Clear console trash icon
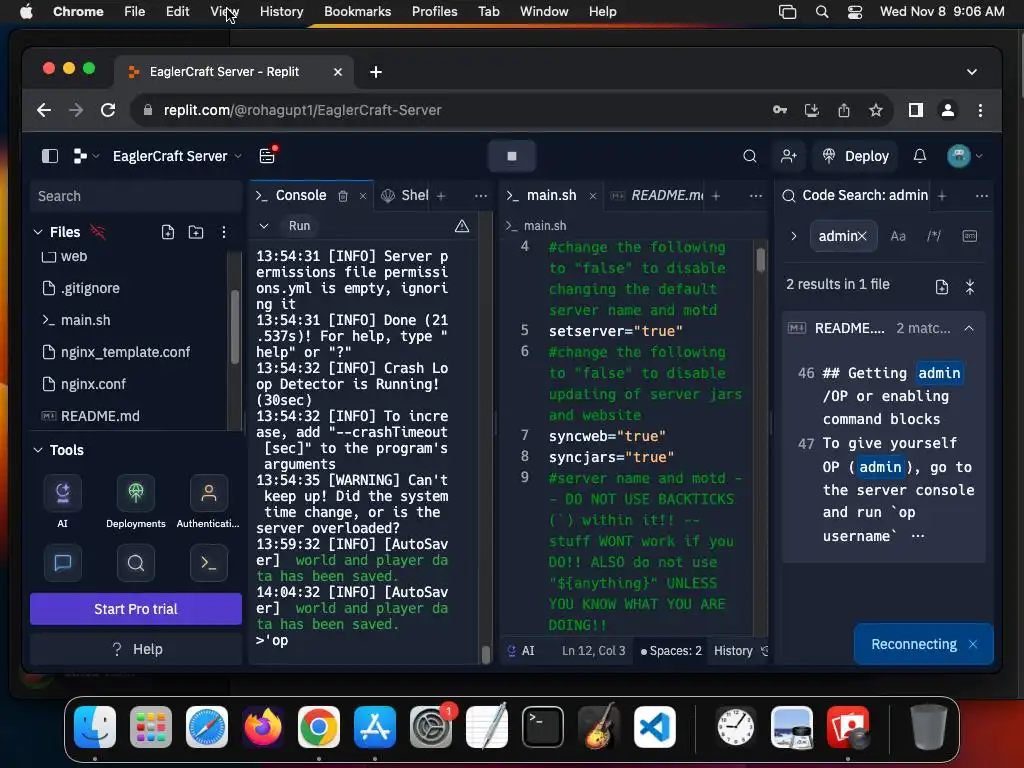 click(343, 196)
